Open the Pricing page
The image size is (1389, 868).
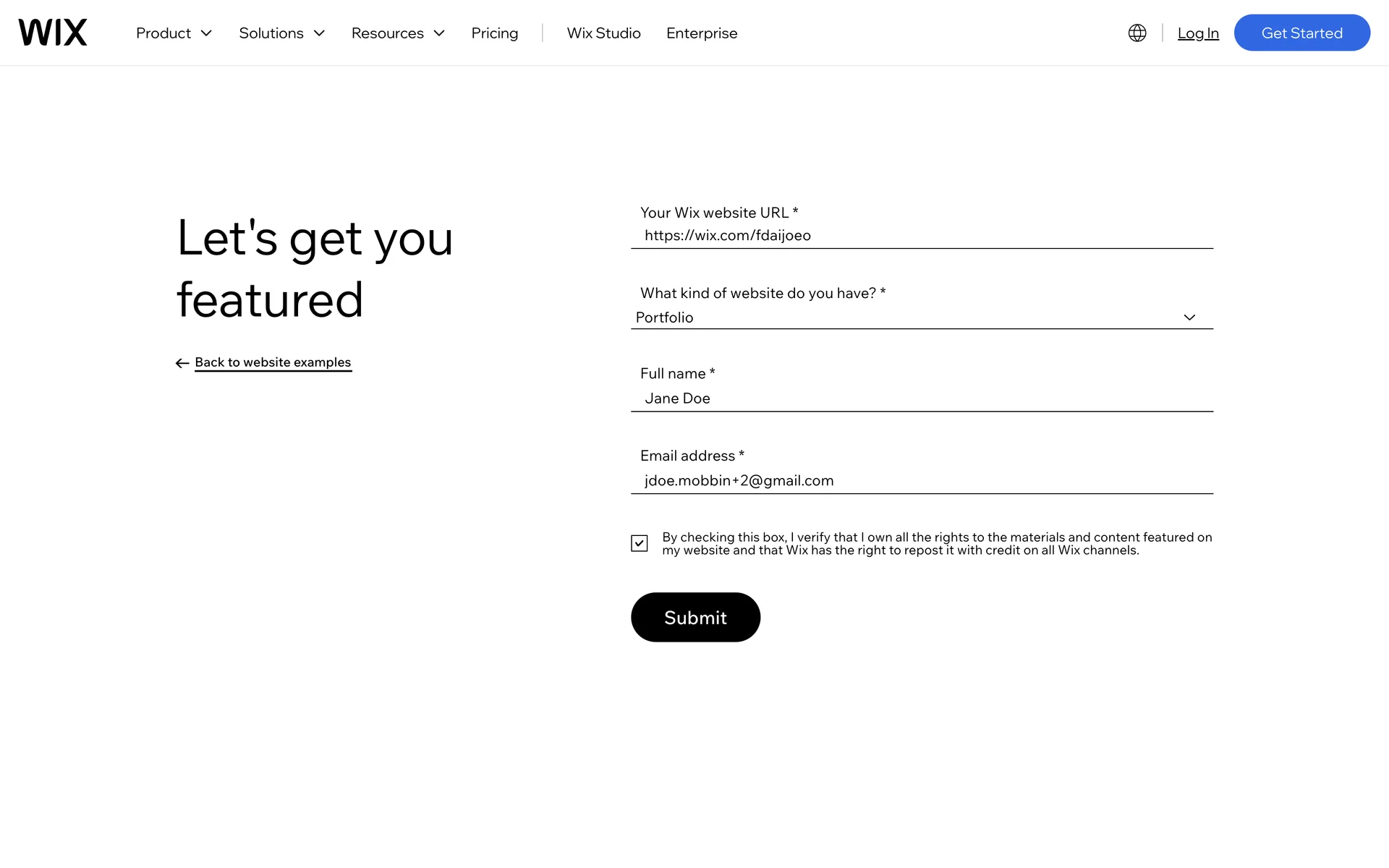tap(495, 33)
